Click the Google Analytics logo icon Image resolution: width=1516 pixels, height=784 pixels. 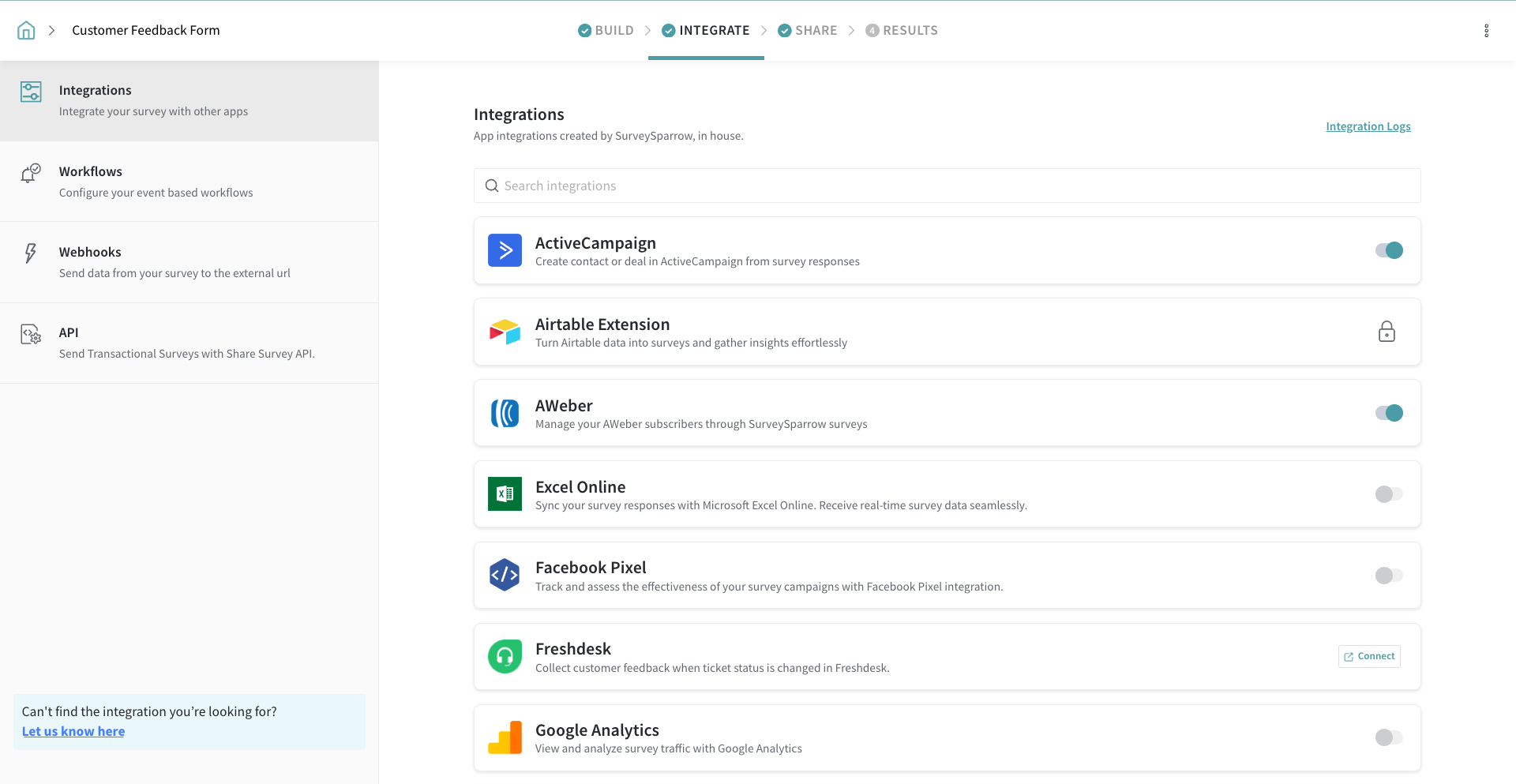505,737
